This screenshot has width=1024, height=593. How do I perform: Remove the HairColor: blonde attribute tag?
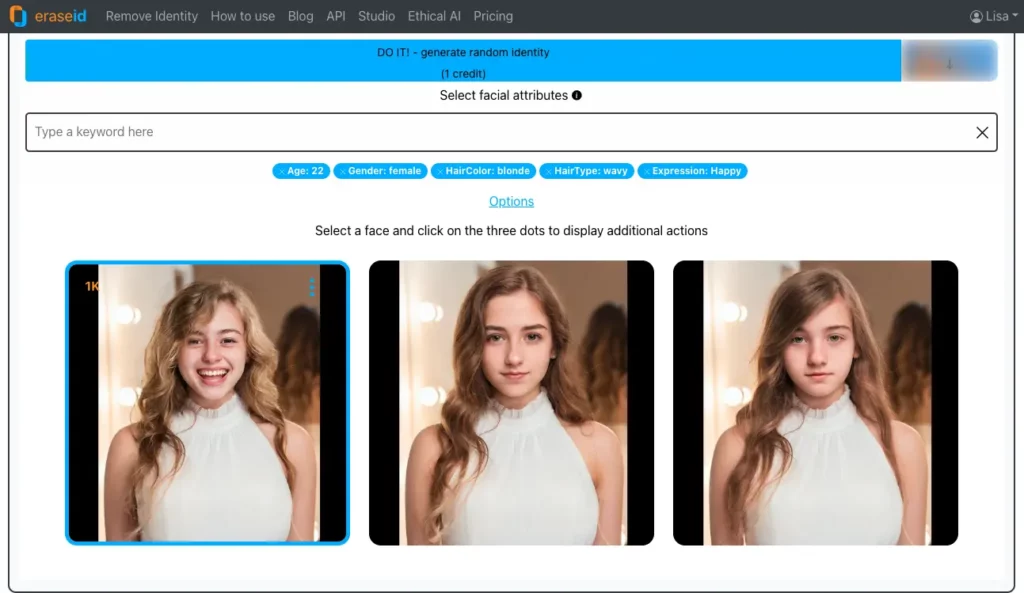point(441,171)
